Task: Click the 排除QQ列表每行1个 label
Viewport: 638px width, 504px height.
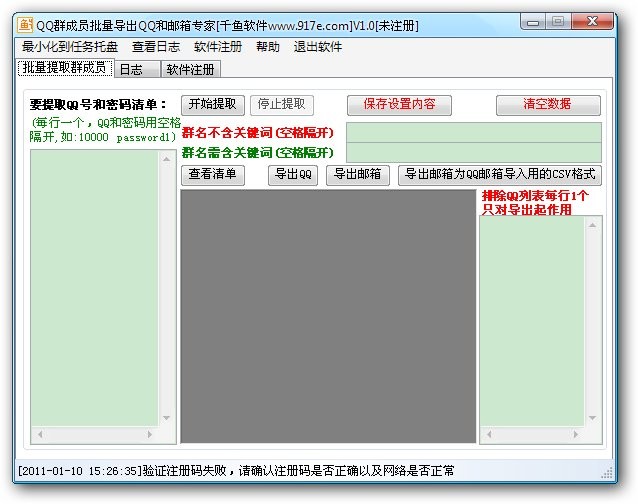Action: coord(535,196)
